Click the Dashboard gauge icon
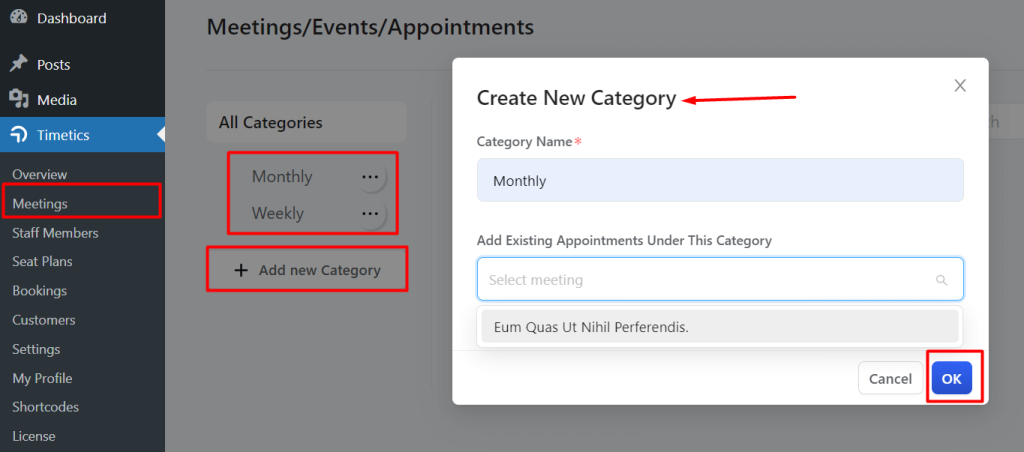Image resolution: width=1024 pixels, height=452 pixels. 19,17
